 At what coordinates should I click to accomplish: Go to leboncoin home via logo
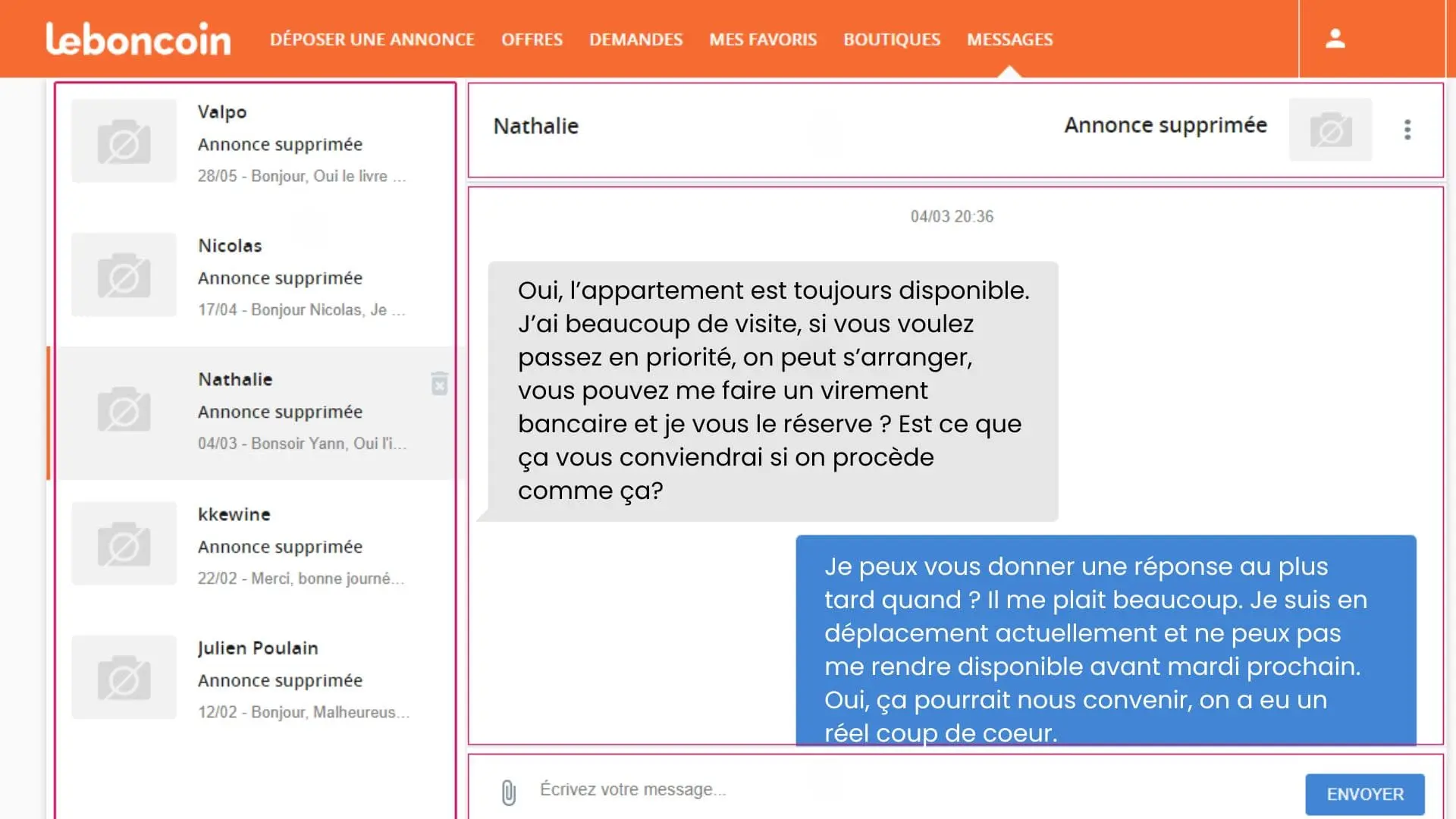click(138, 39)
